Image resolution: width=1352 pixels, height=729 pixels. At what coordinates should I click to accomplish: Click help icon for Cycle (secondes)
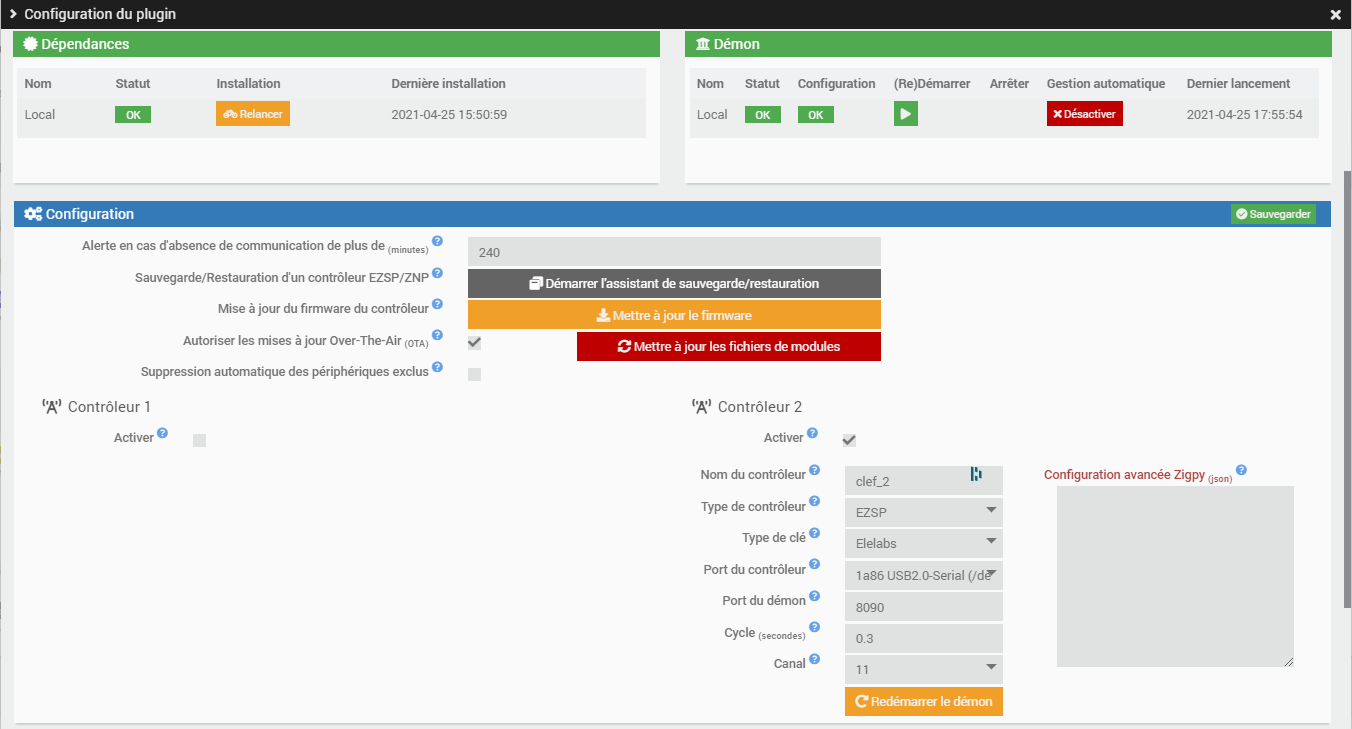pyautogui.click(x=814, y=627)
